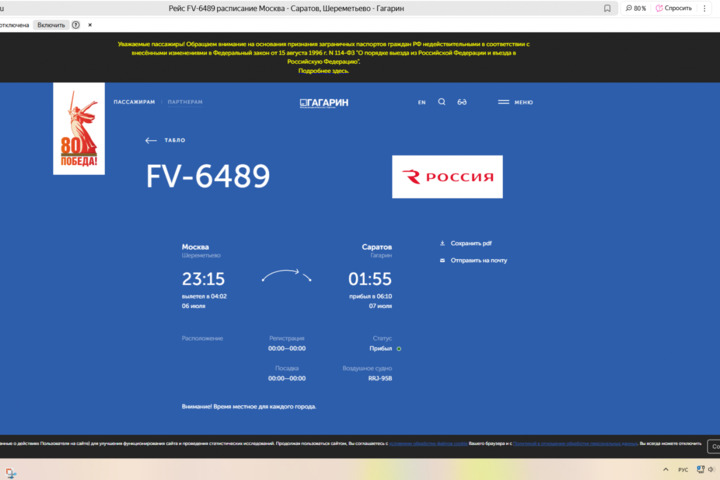
Task: Click the вылетел в 04:02 text
Action: pyautogui.click(x=204, y=296)
